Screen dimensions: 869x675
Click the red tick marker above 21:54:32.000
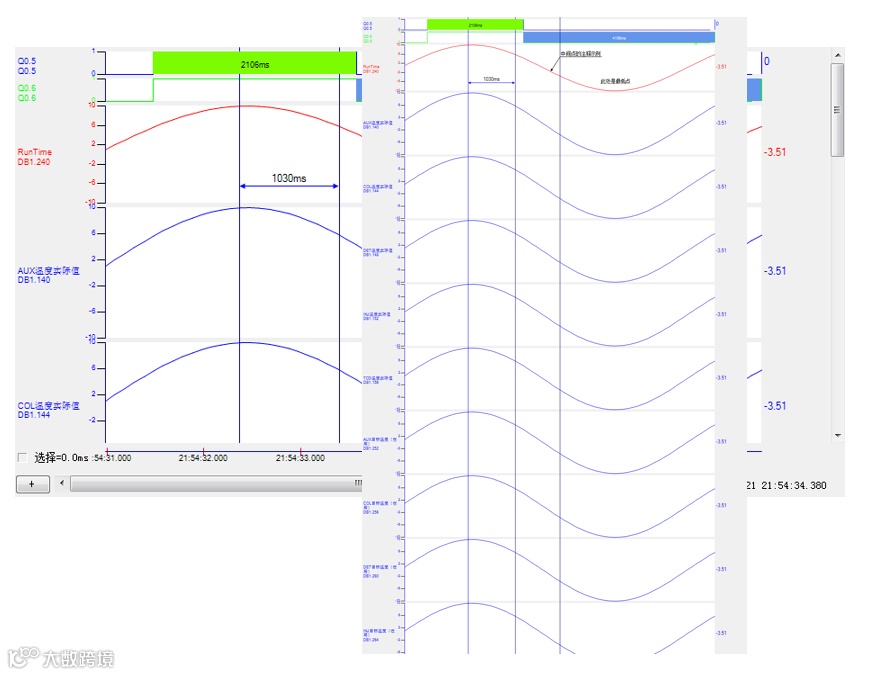click(x=203, y=451)
